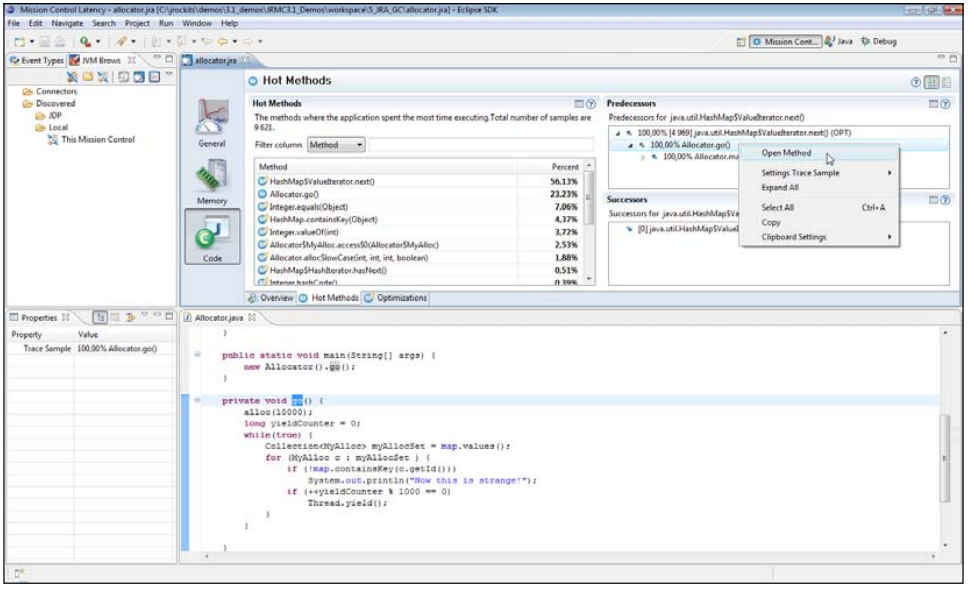The height and width of the screenshot is (589, 968).
Task: Click the third connection icon in JVM Browser toolbar
Action: tap(102, 77)
